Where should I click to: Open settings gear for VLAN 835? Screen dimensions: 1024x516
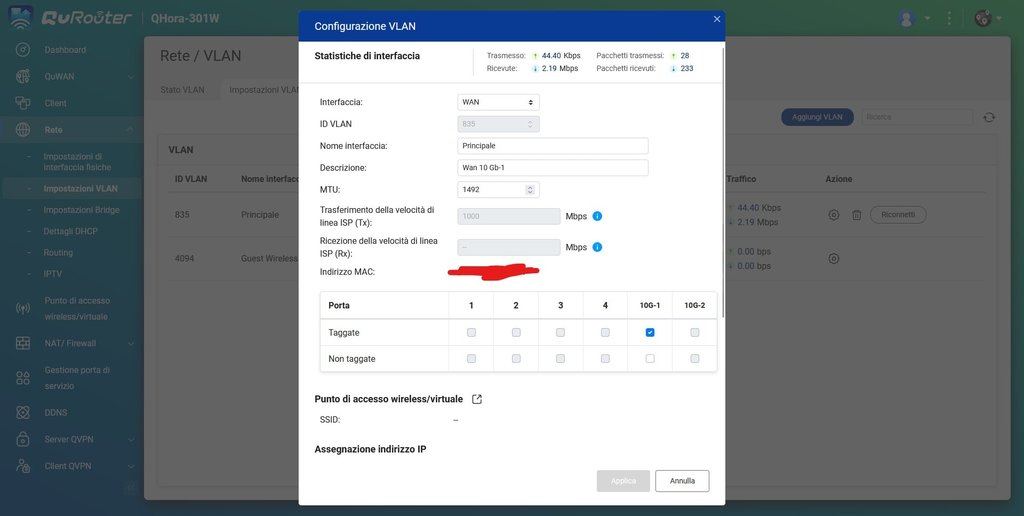[833, 215]
